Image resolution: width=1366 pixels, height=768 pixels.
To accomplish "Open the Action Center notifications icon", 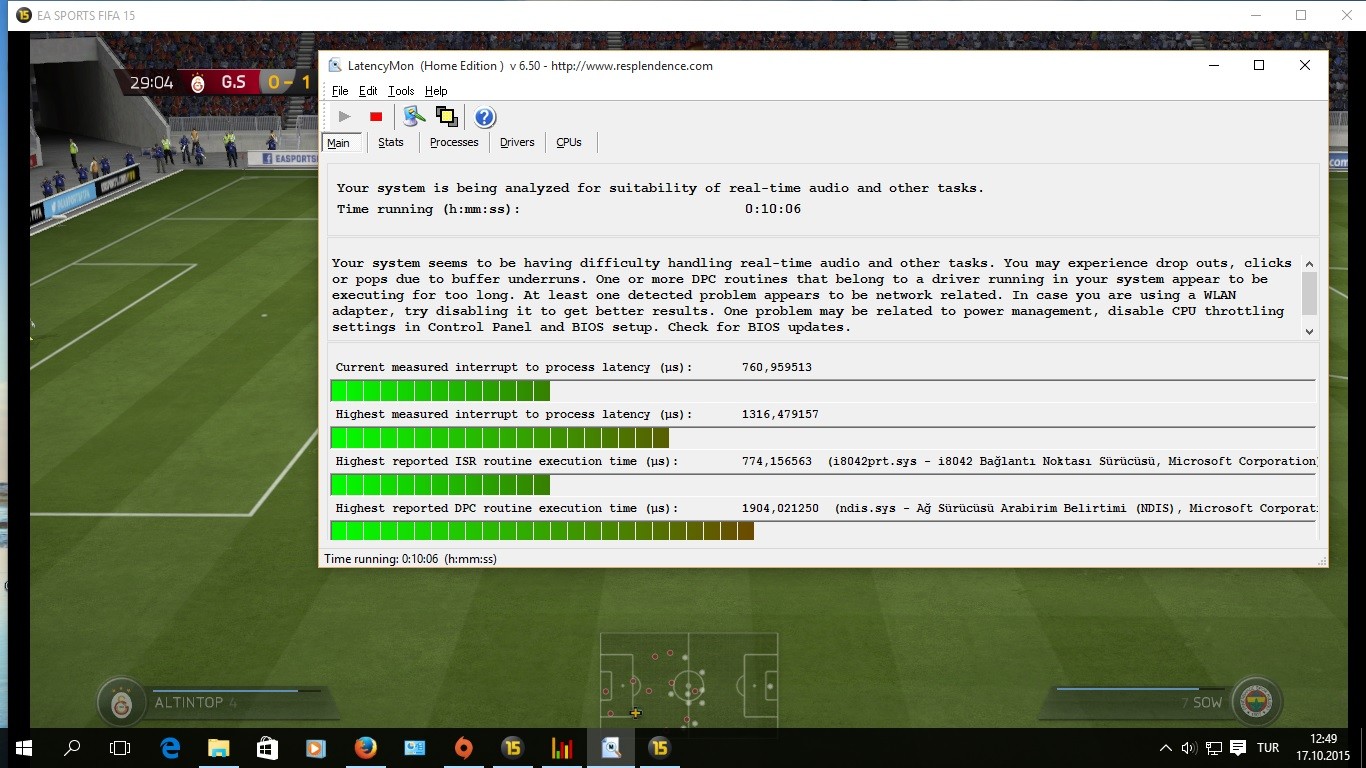I will (x=1238, y=748).
